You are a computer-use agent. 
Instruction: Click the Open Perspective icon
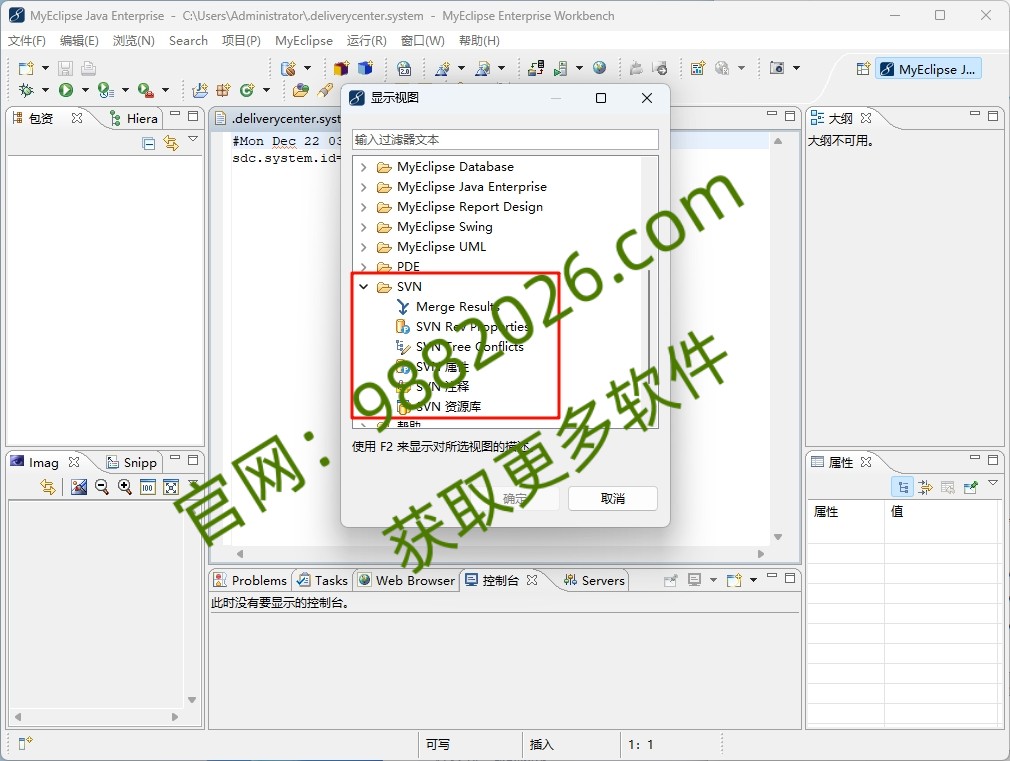point(863,69)
